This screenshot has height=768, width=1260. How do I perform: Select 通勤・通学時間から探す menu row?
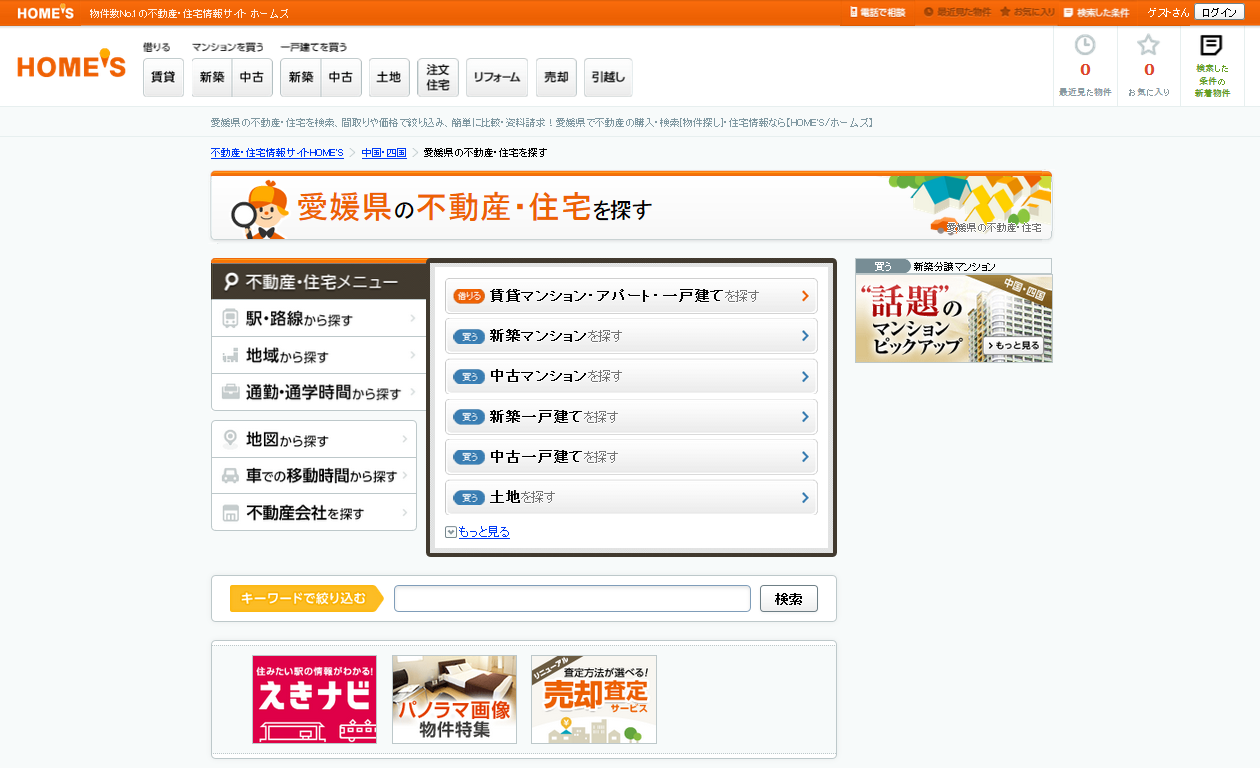pyautogui.click(x=319, y=392)
